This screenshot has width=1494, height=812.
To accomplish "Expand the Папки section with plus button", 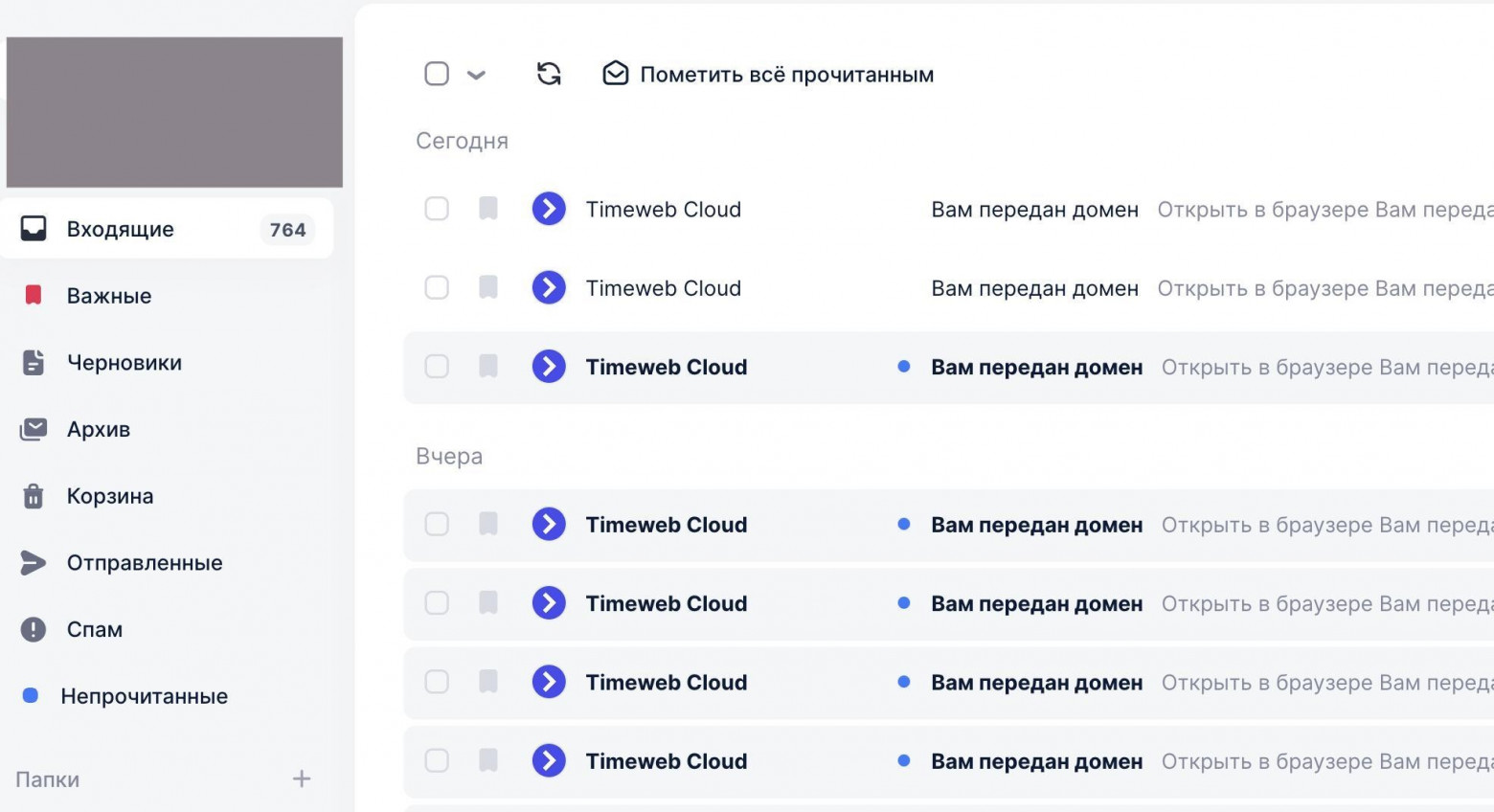I will pos(301,778).
